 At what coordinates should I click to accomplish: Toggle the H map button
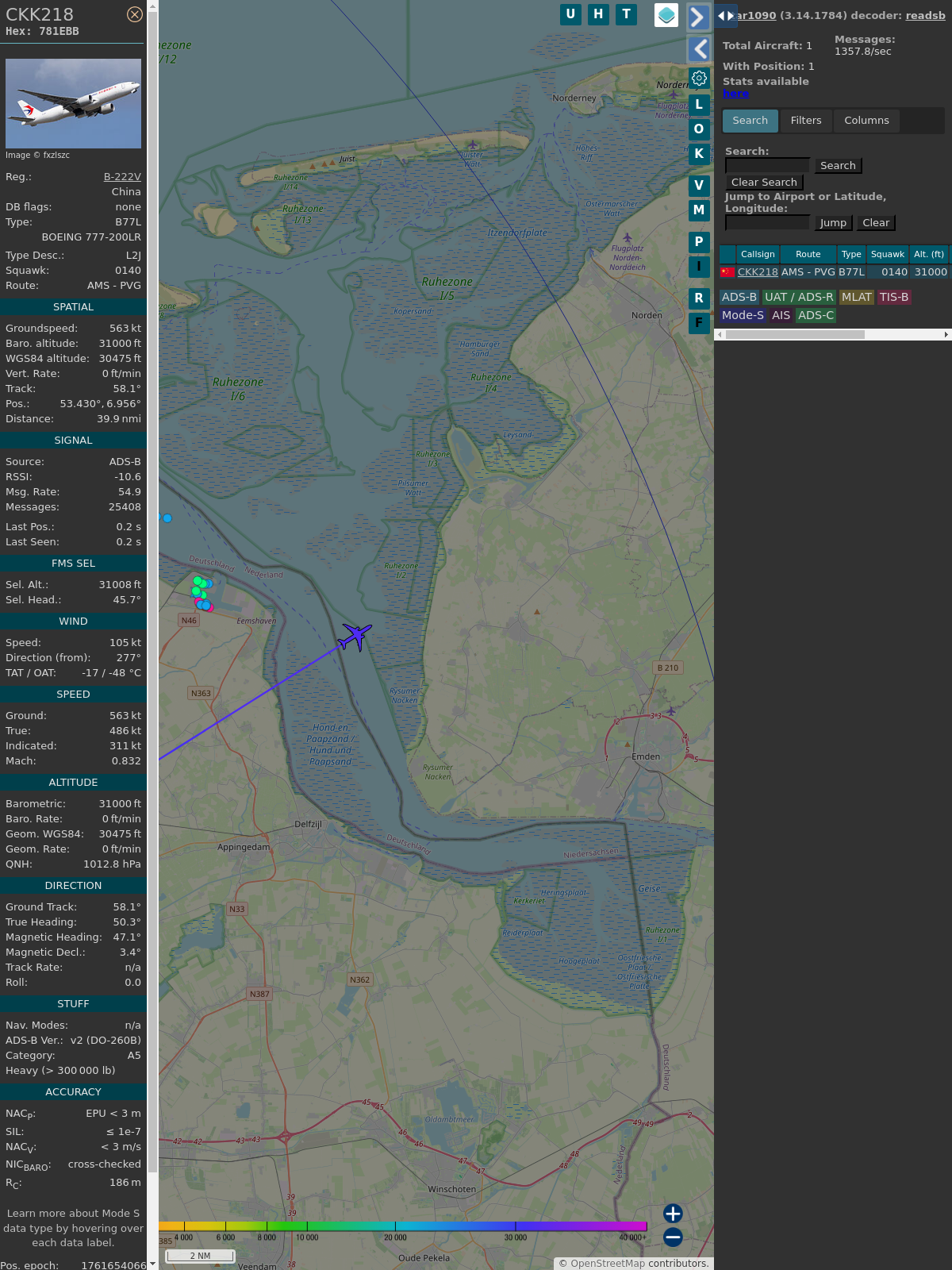(598, 14)
